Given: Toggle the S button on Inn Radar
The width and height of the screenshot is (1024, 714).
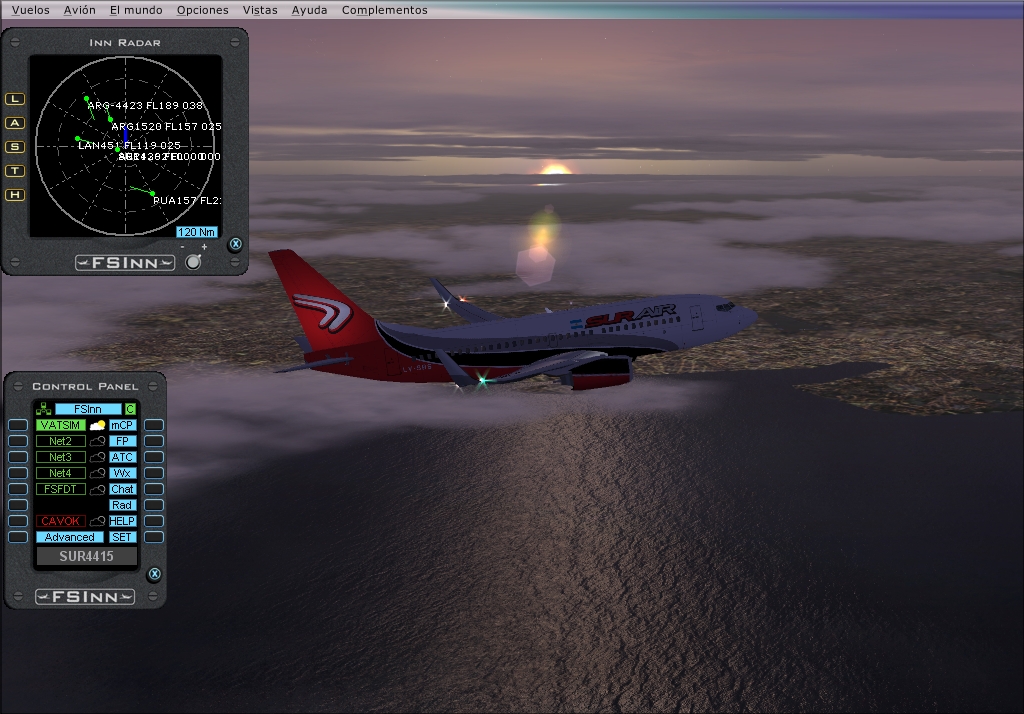Looking at the screenshot, I should point(14,147).
